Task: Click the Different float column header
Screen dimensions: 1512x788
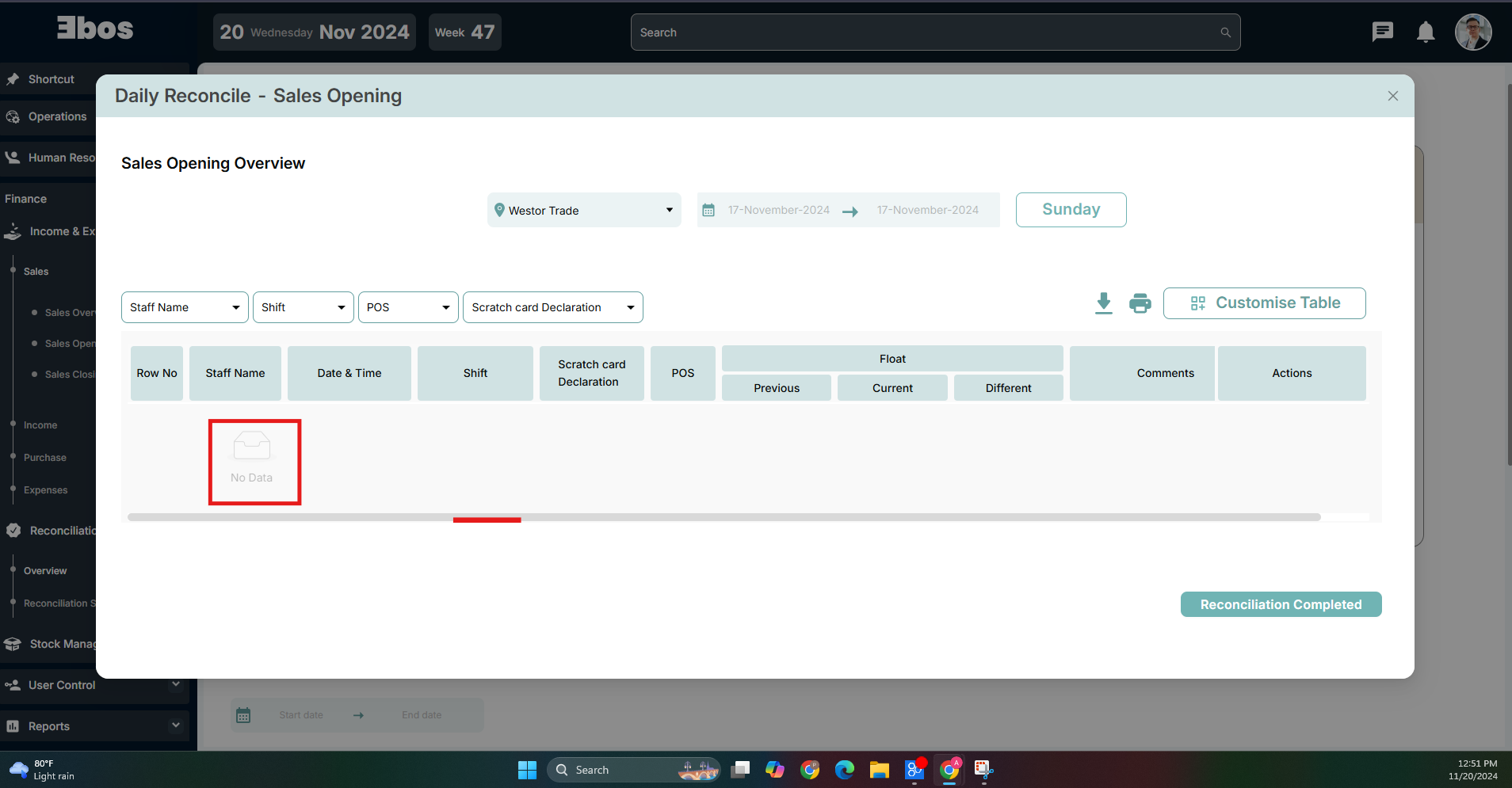Action: pos(1009,388)
